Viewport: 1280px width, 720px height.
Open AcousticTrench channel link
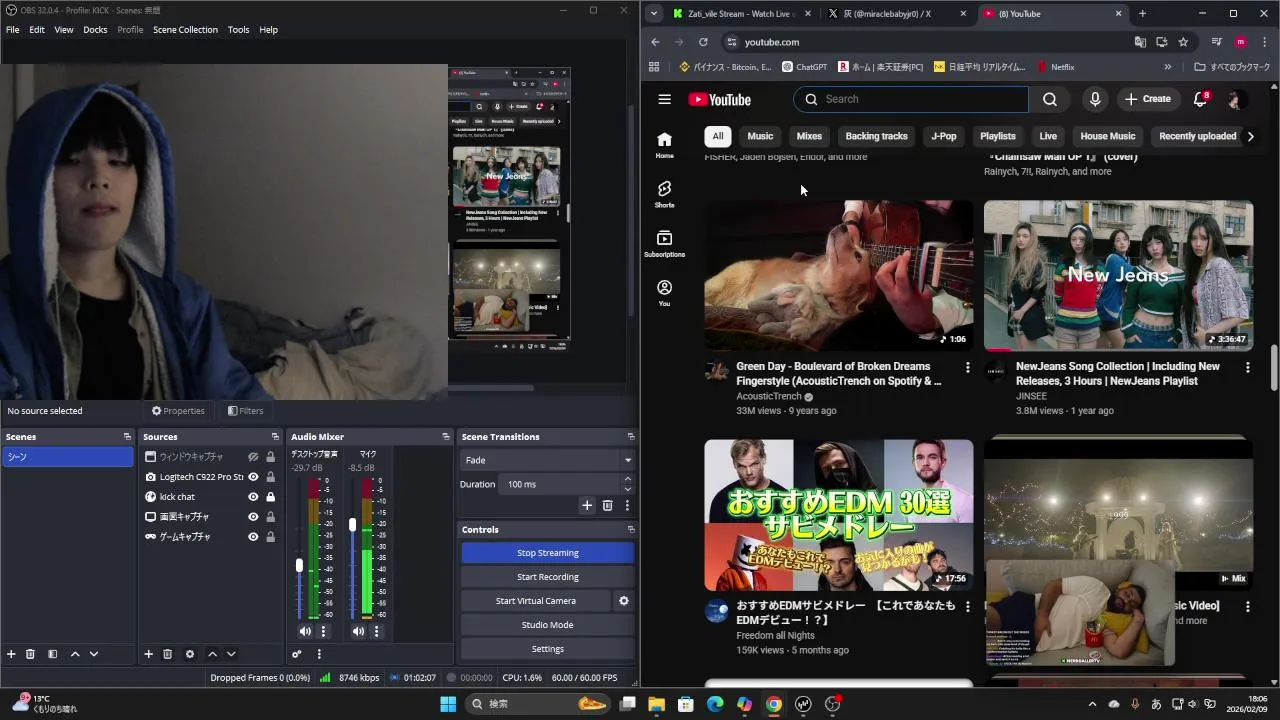(x=768, y=396)
